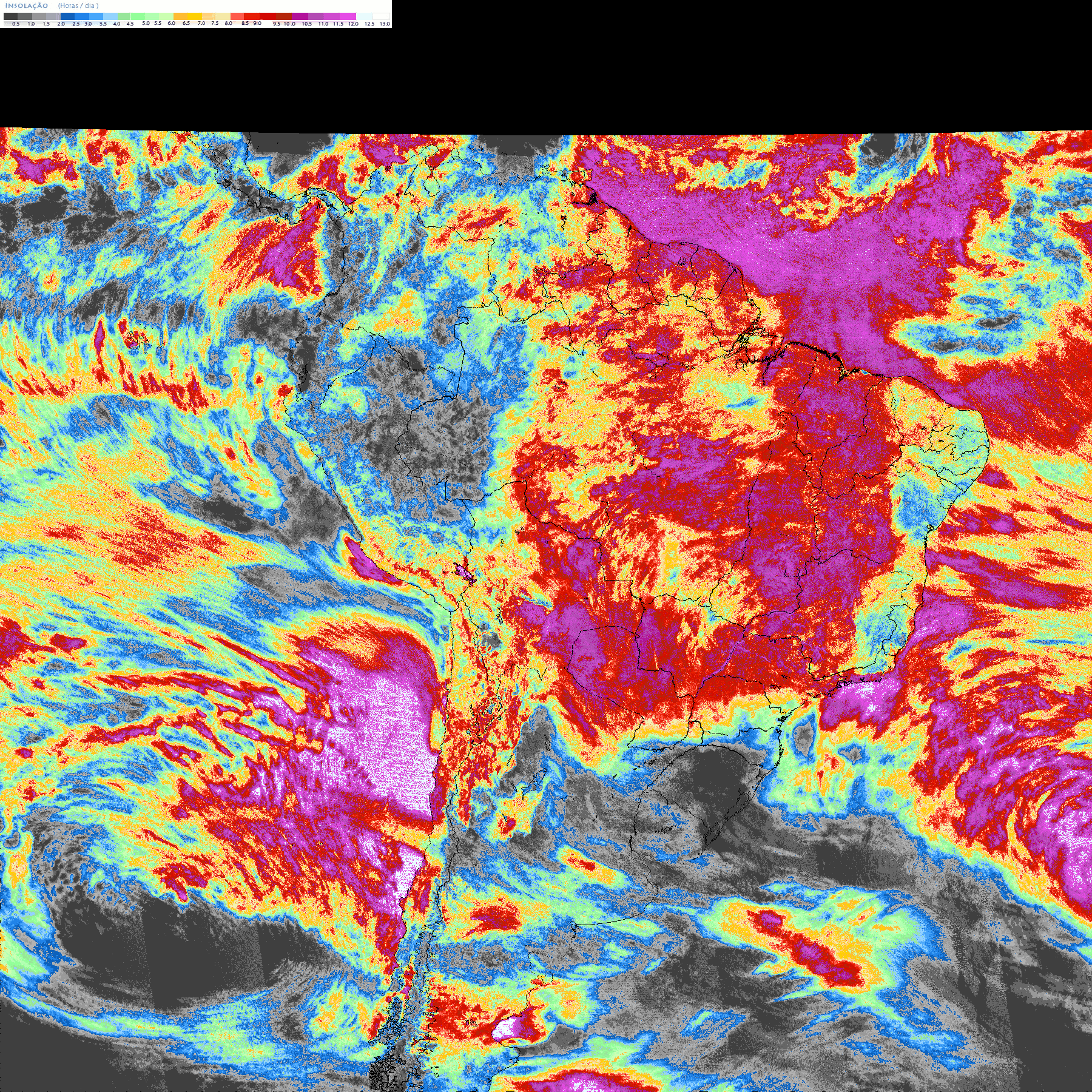1092x1092 pixels.
Task: Select the bright magenta swatch above 12.0
Action: [x=348, y=16]
